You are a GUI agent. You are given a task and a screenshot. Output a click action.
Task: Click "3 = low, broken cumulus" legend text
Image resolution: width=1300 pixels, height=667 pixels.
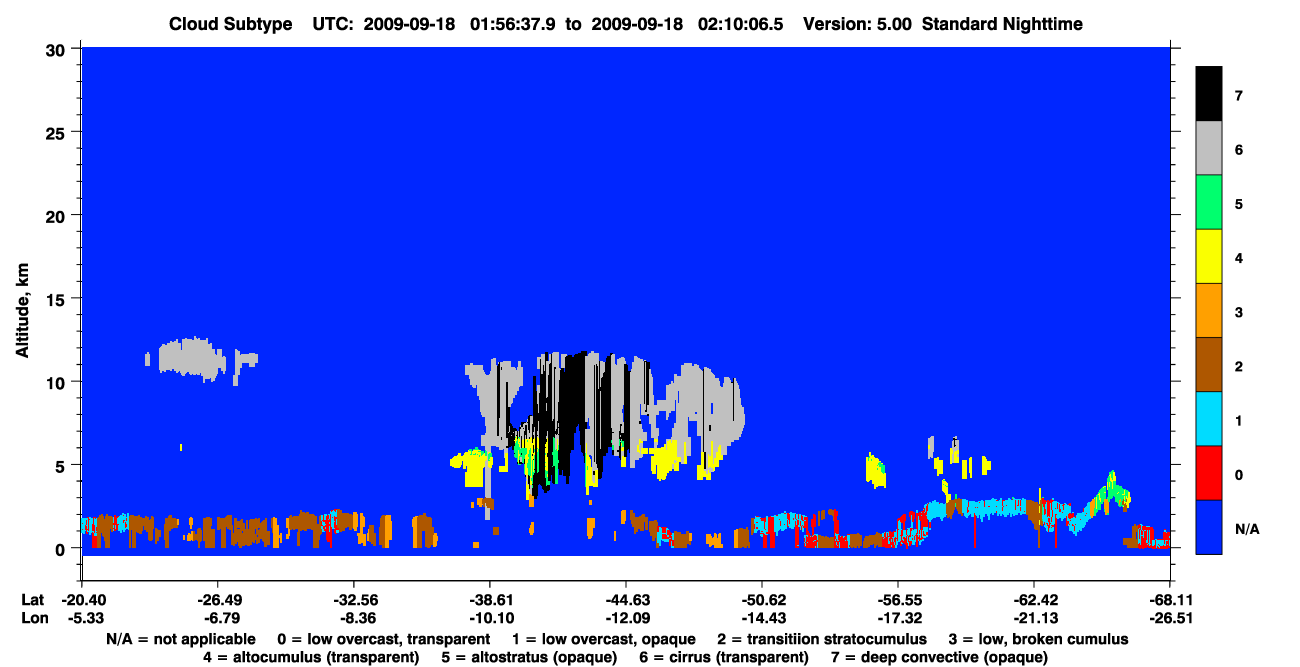point(1038,639)
